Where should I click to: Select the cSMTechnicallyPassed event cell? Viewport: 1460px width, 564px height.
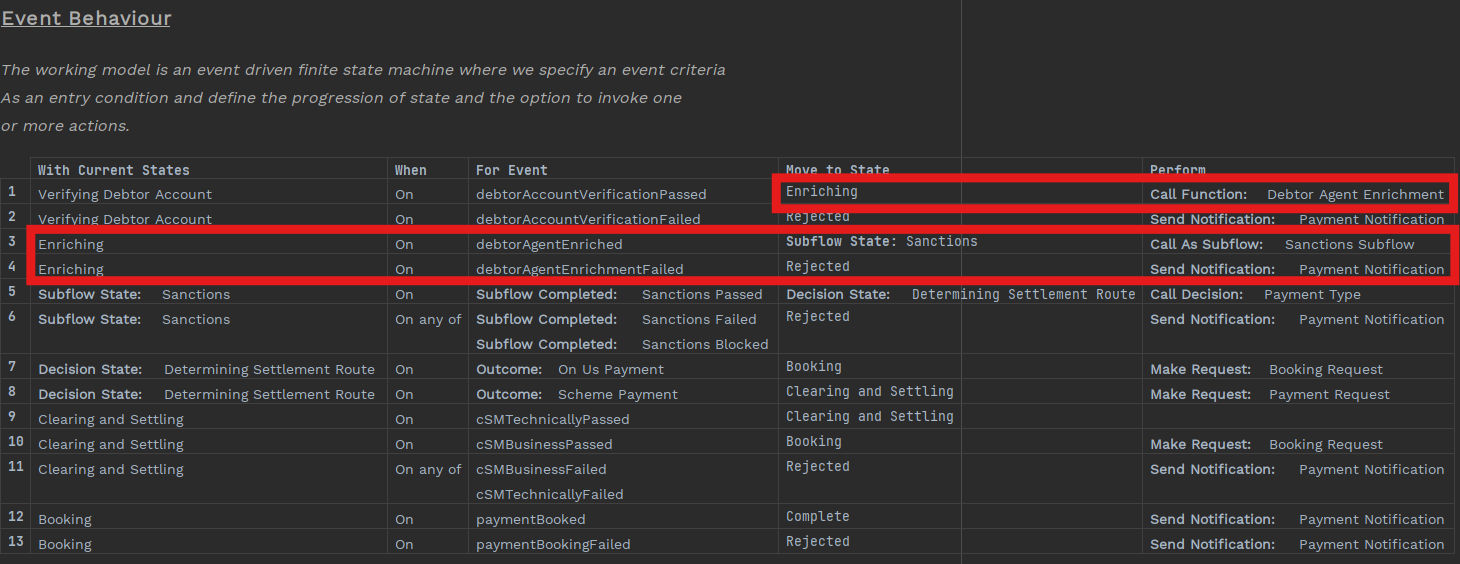pos(552,419)
